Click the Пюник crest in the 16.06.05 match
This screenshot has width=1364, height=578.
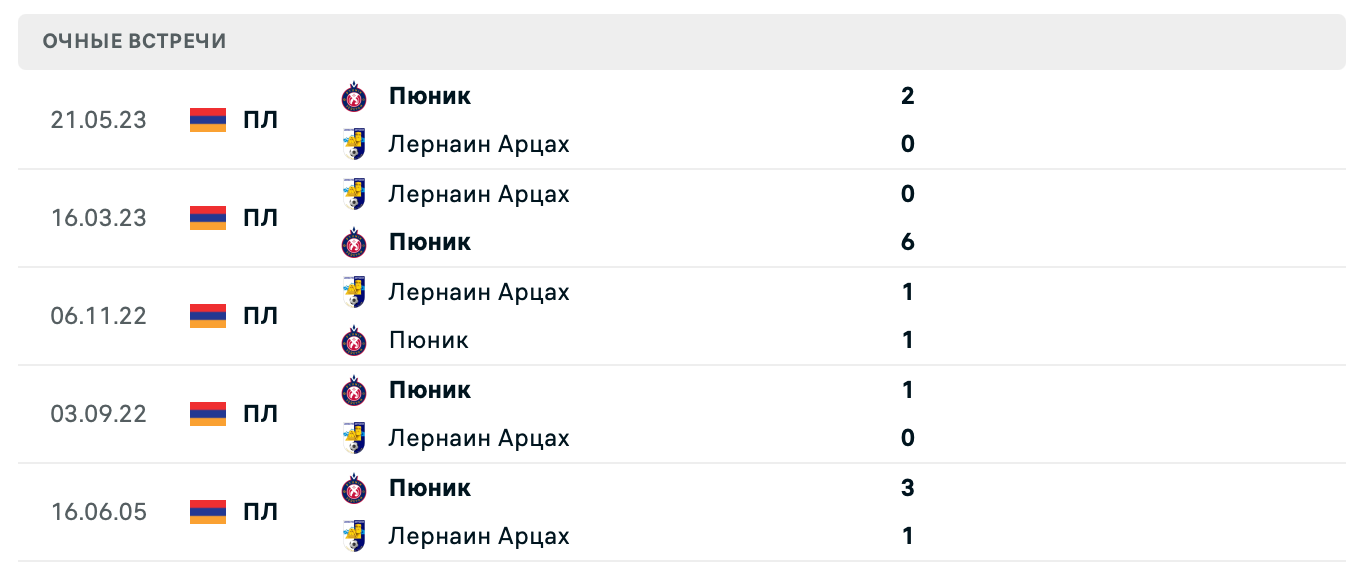click(355, 487)
